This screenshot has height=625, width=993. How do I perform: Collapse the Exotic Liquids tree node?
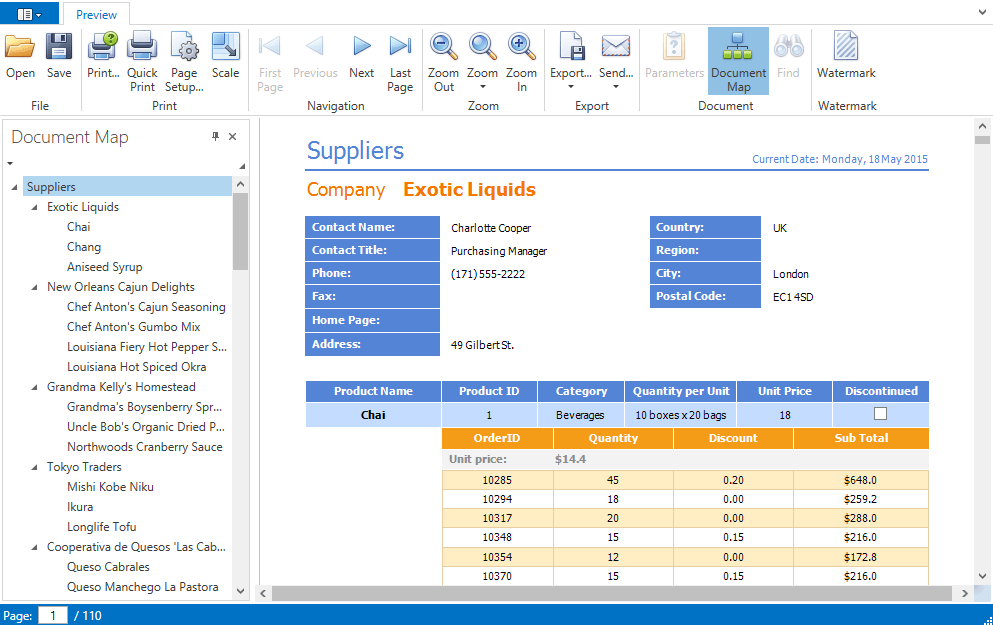(x=34, y=207)
